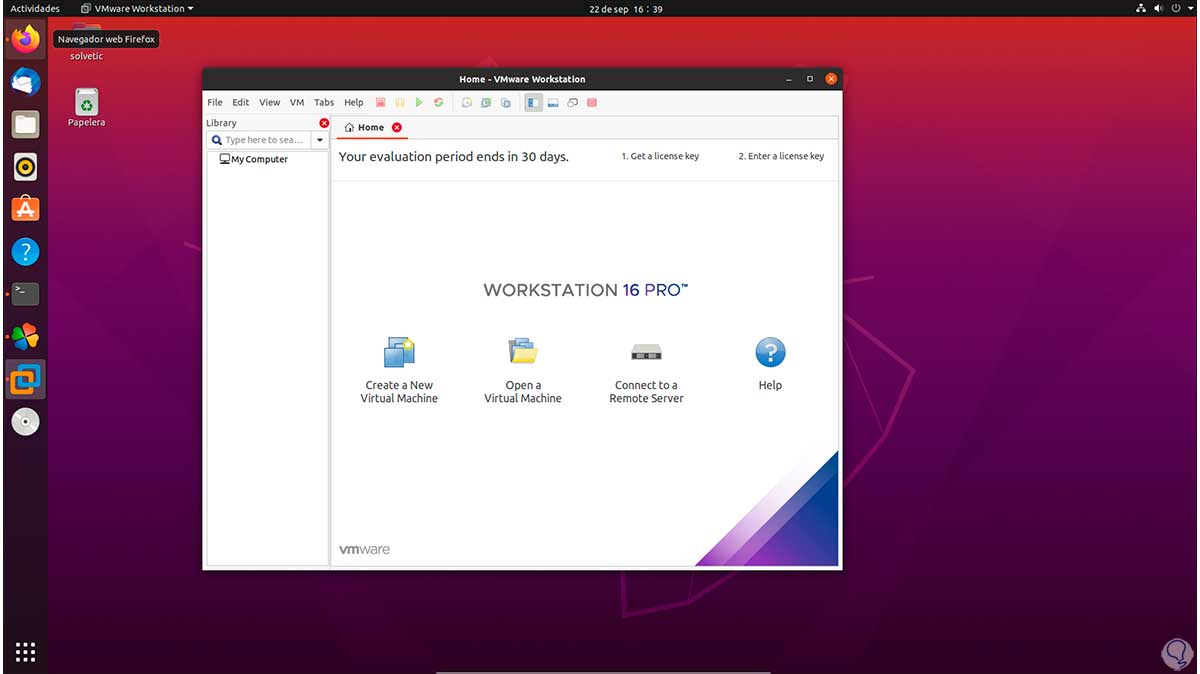Close the Home tab with red X
This screenshot has height=674, width=1200.
tap(397, 127)
